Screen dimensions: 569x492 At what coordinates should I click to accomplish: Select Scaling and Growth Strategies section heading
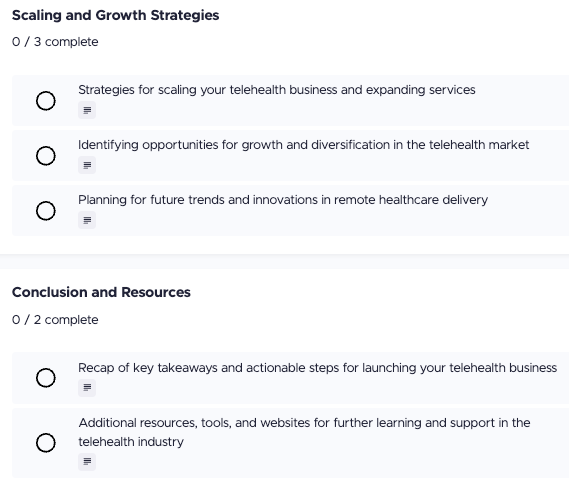coord(115,15)
